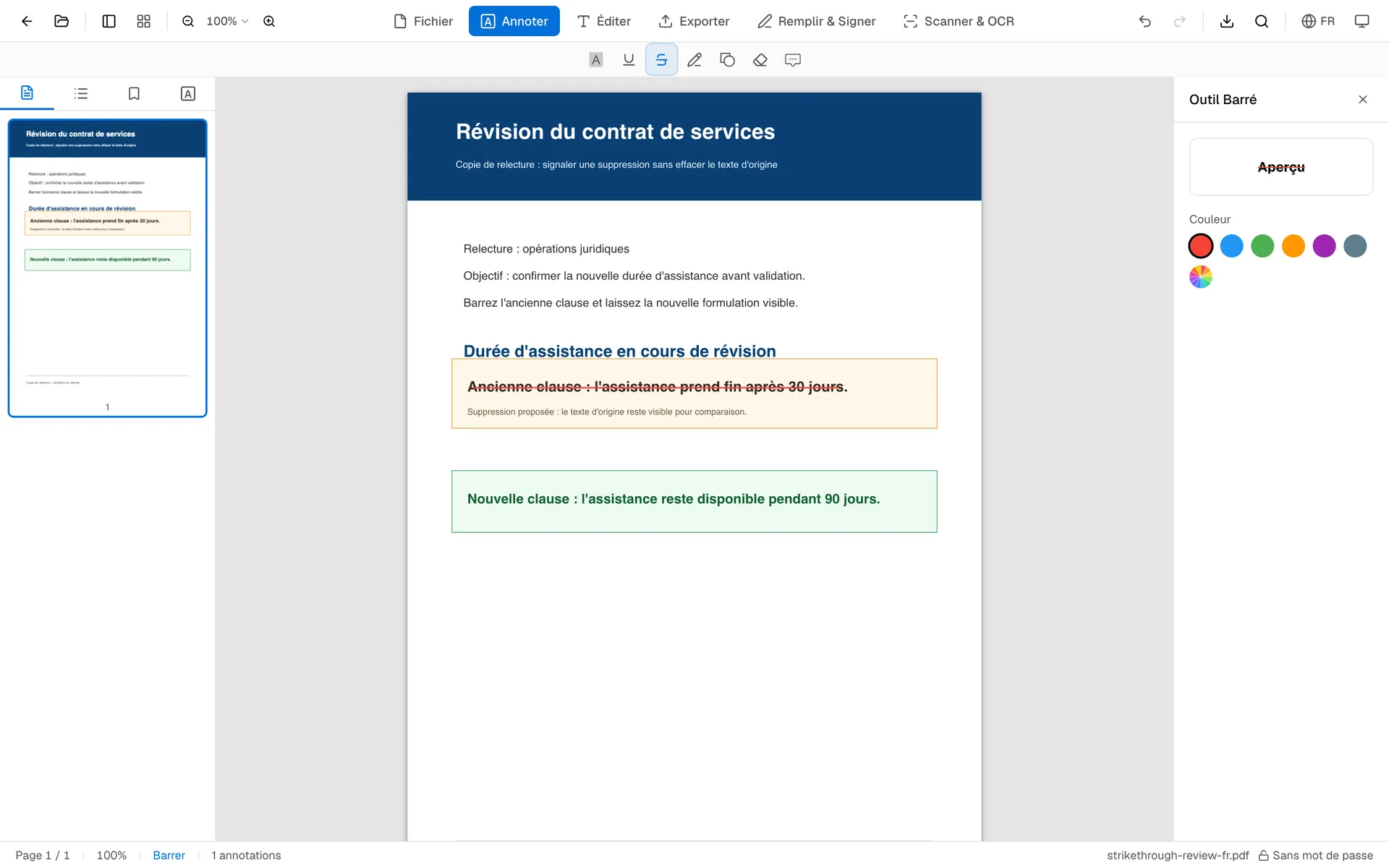
Task: Select the shapes tool
Action: coord(727,60)
